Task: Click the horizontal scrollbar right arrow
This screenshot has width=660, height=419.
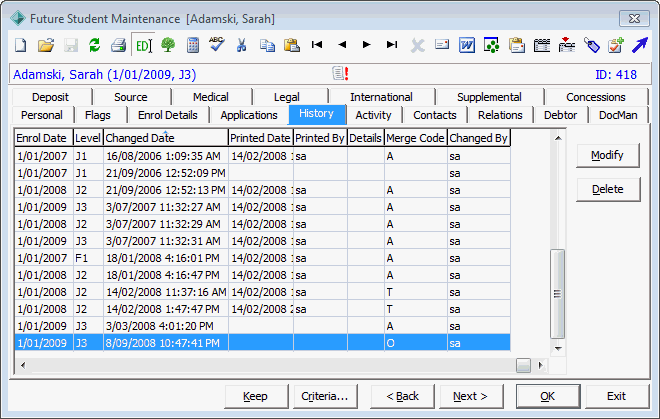Action: pyautogui.click(x=540, y=365)
